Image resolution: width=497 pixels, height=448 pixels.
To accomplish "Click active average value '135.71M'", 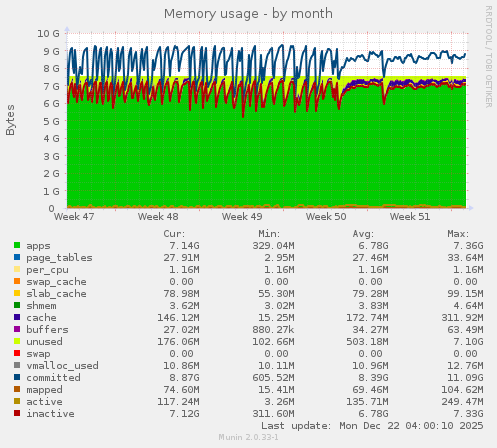I will click(x=367, y=402).
